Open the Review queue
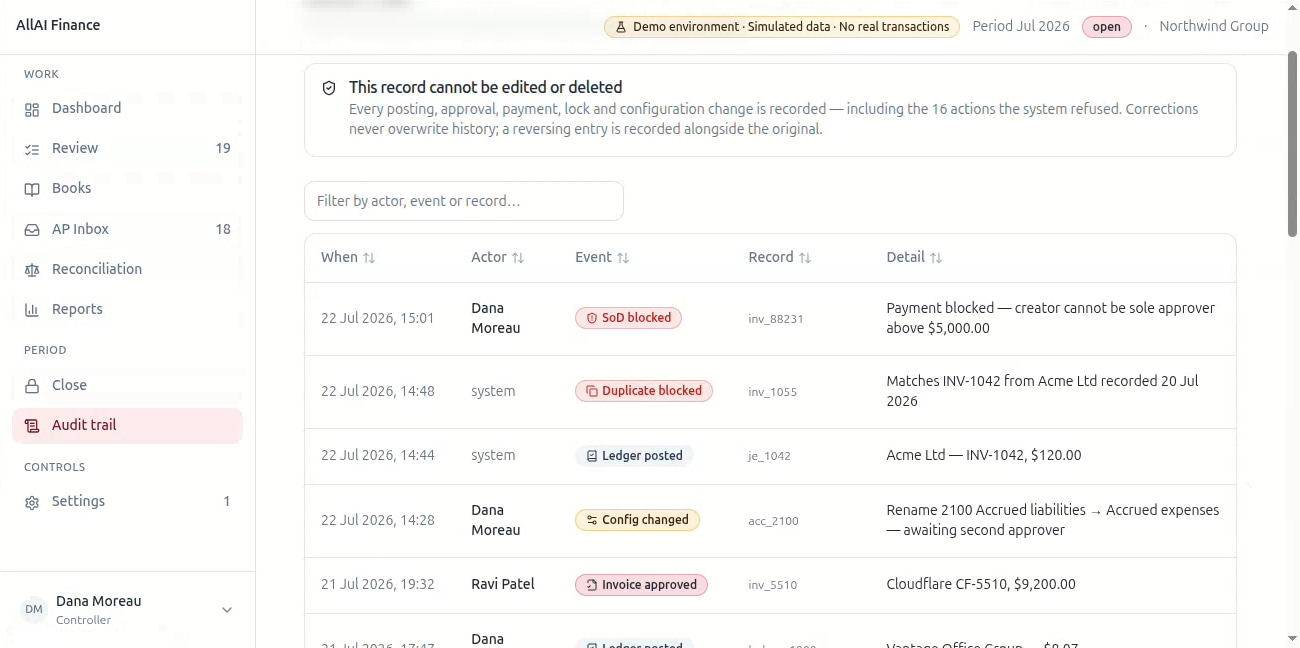This screenshot has height=648, width=1300. tap(127, 148)
